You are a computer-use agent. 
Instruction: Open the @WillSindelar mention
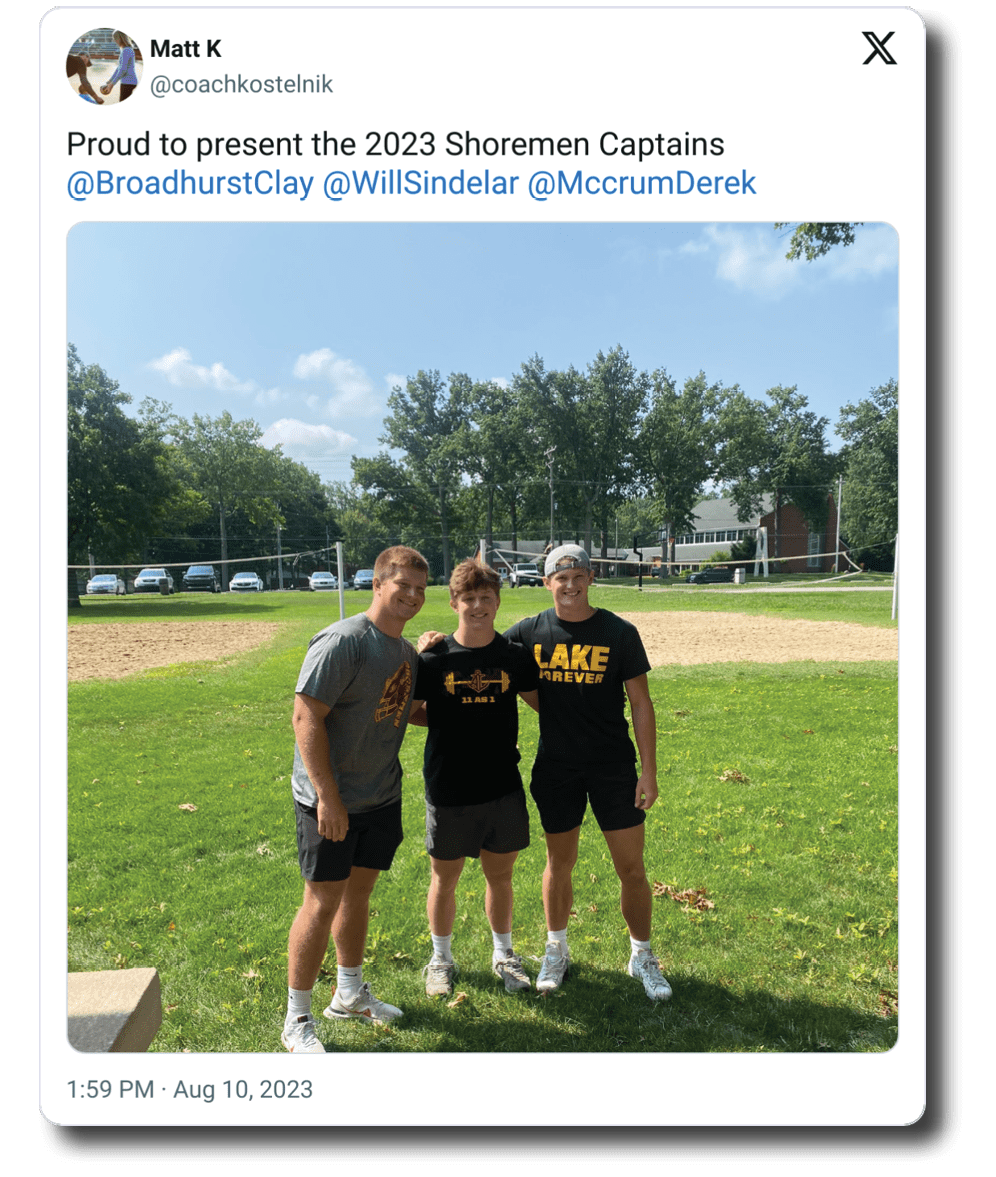click(420, 184)
